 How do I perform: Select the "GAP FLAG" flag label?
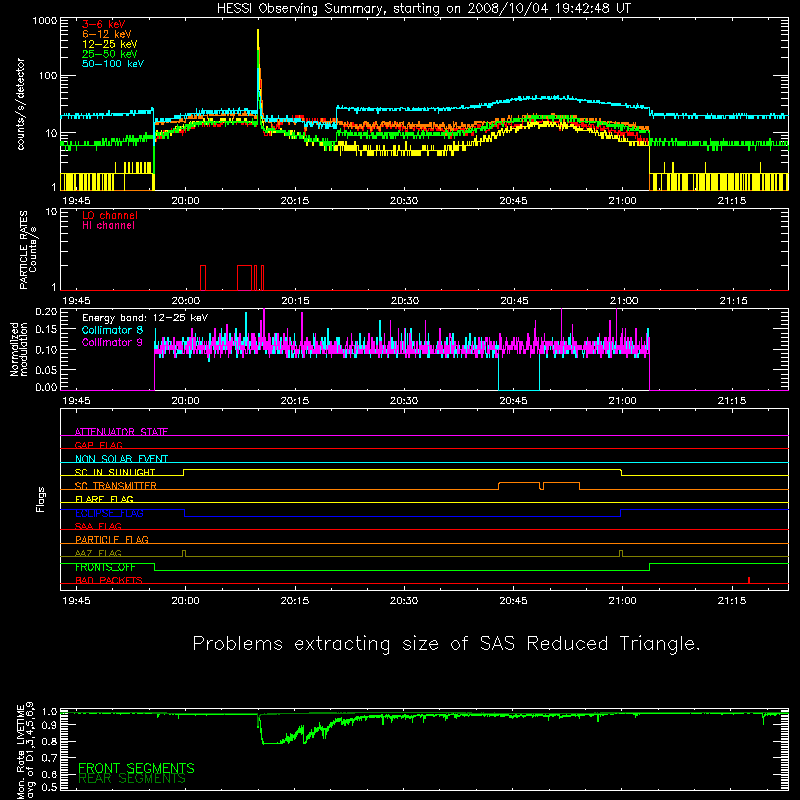[98, 445]
